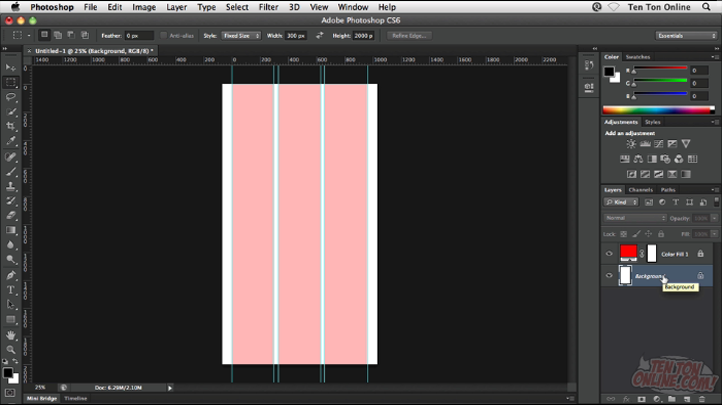Select the Spot Healing Brush tool
Image resolution: width=722 pixels, height=405 pixels.
tap(11, 157)
